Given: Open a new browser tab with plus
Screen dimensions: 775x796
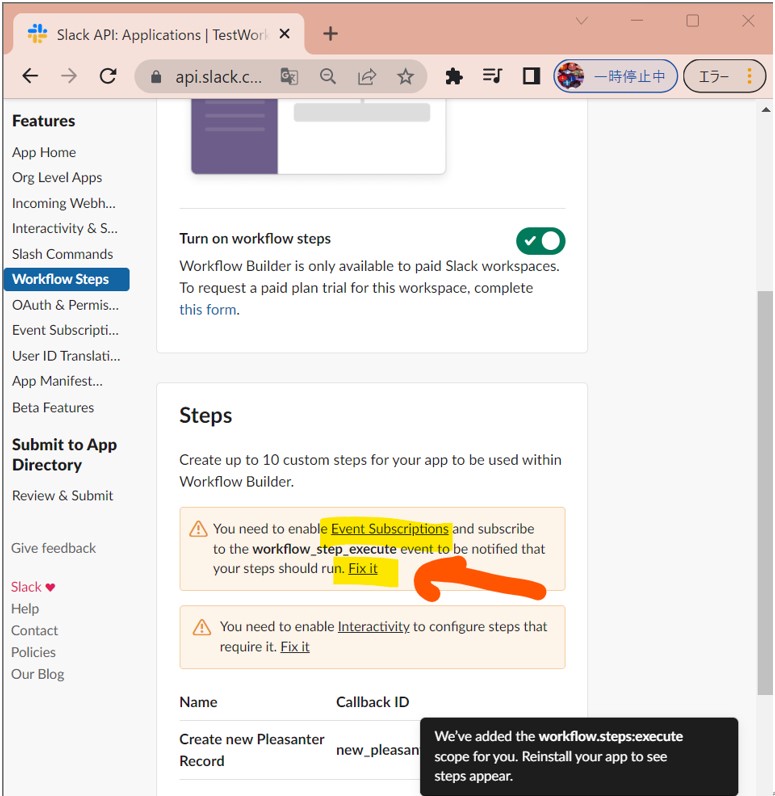Looking at the screenshot, I should 330,34.
